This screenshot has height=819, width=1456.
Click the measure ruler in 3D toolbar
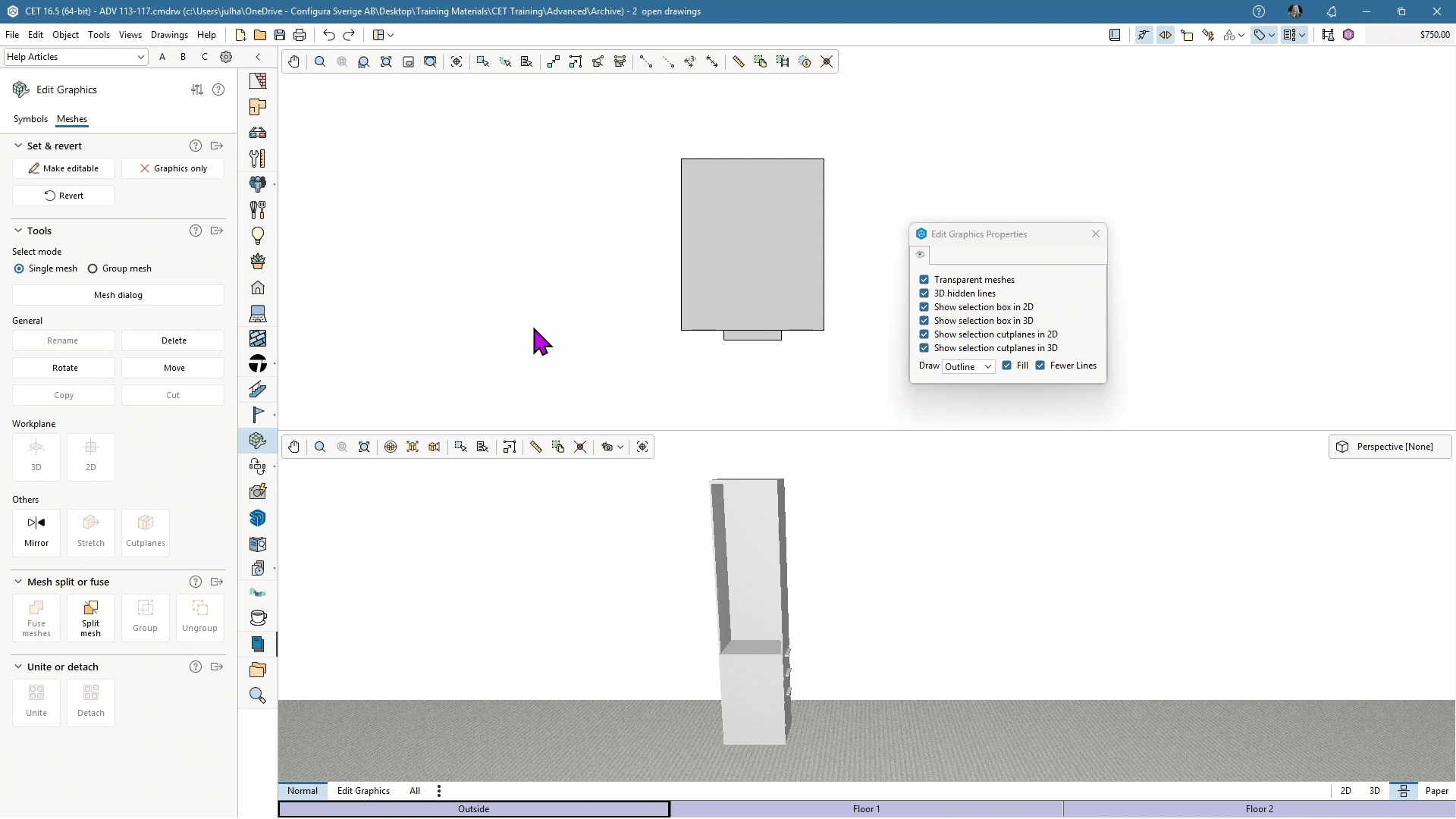pos(536,447)
